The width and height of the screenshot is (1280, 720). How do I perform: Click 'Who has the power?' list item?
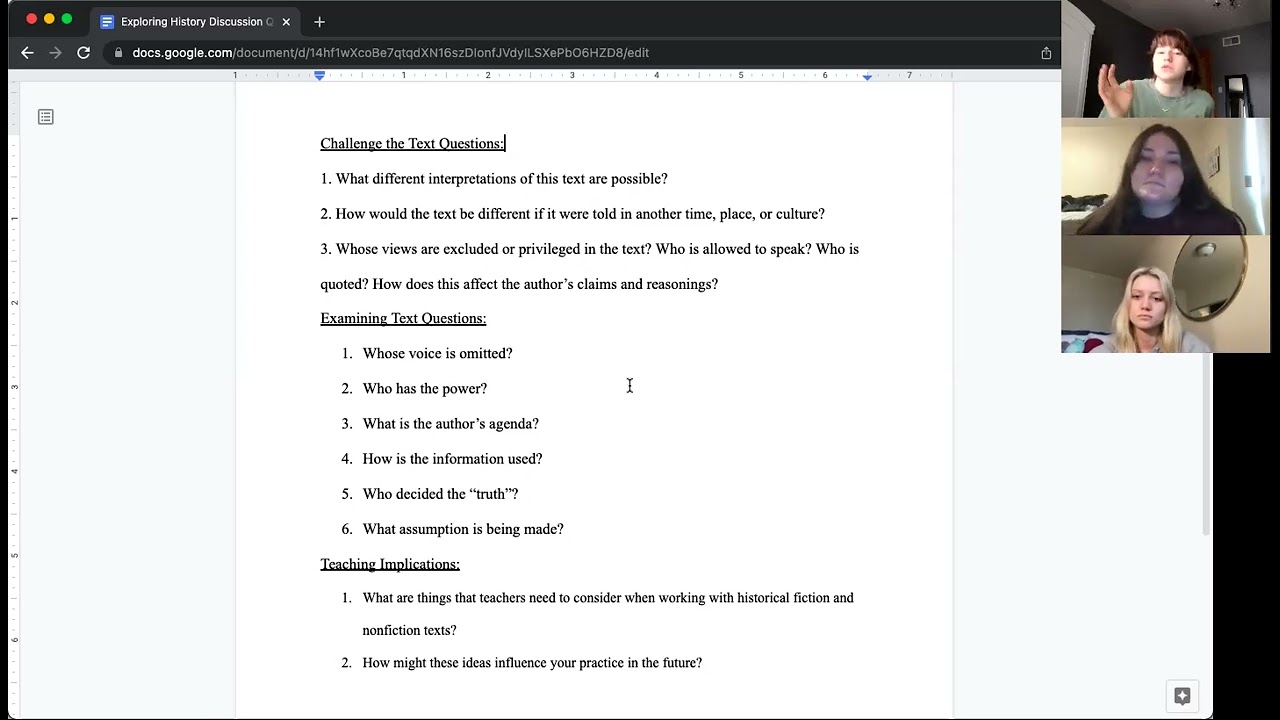(424, 388)
